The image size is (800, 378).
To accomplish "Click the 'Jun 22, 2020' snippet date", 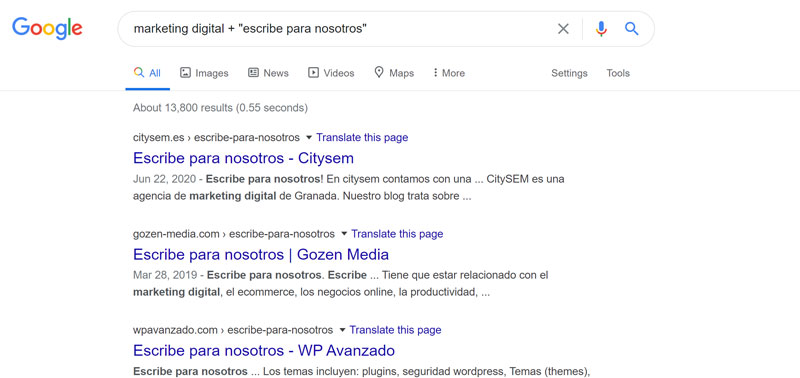I will [165, 179].
